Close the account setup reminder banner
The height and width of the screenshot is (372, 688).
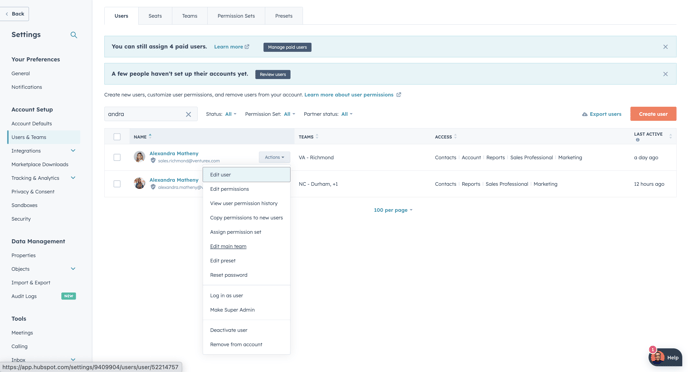[x=665, y=74]
